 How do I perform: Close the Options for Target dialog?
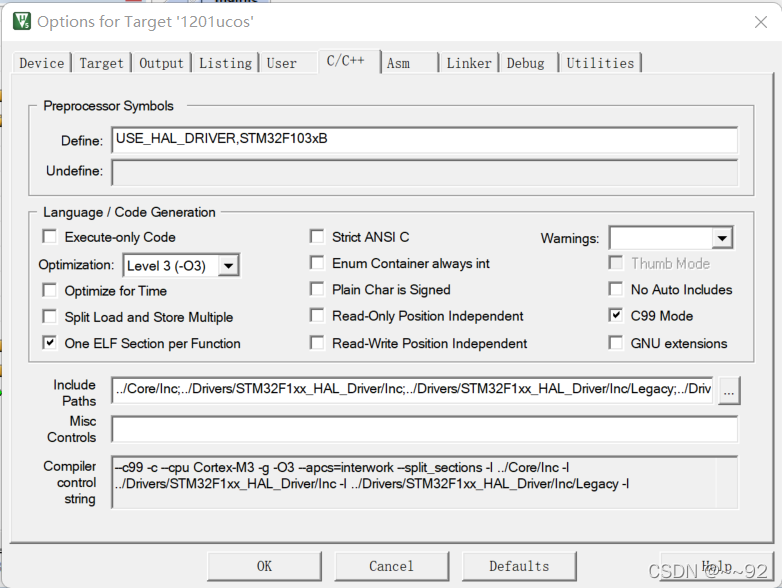[761, 22]
